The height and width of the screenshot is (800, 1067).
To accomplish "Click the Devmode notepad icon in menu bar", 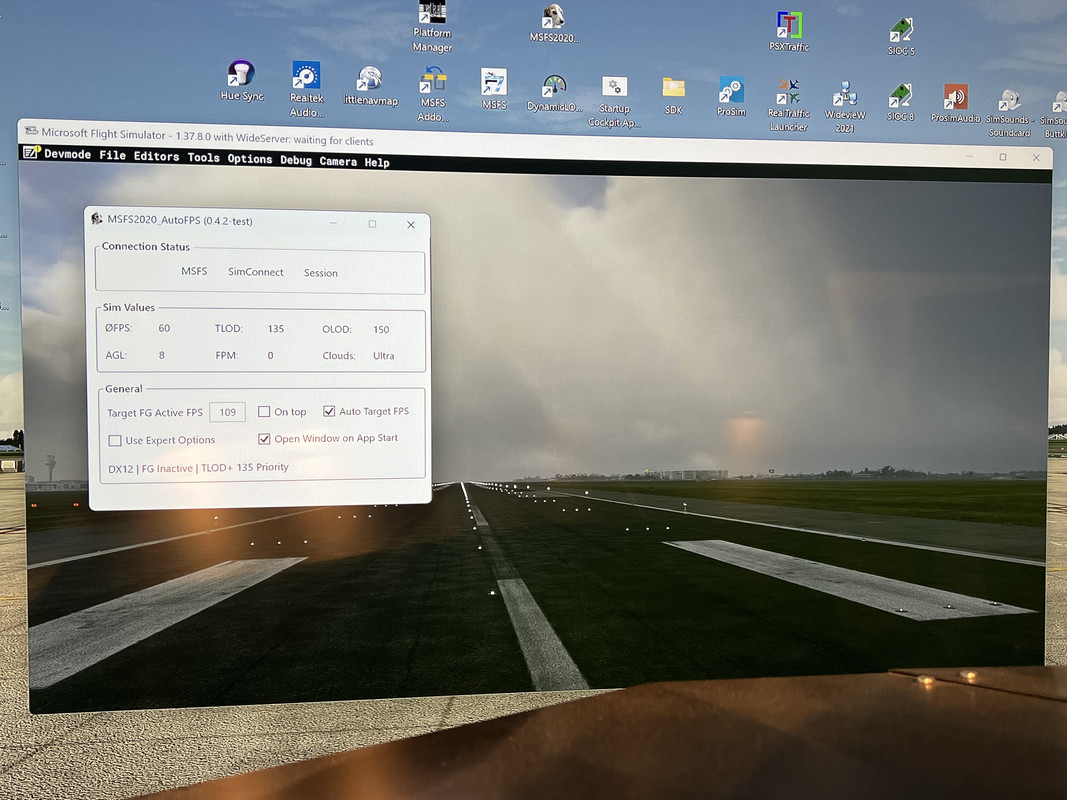I will [31, 152].
